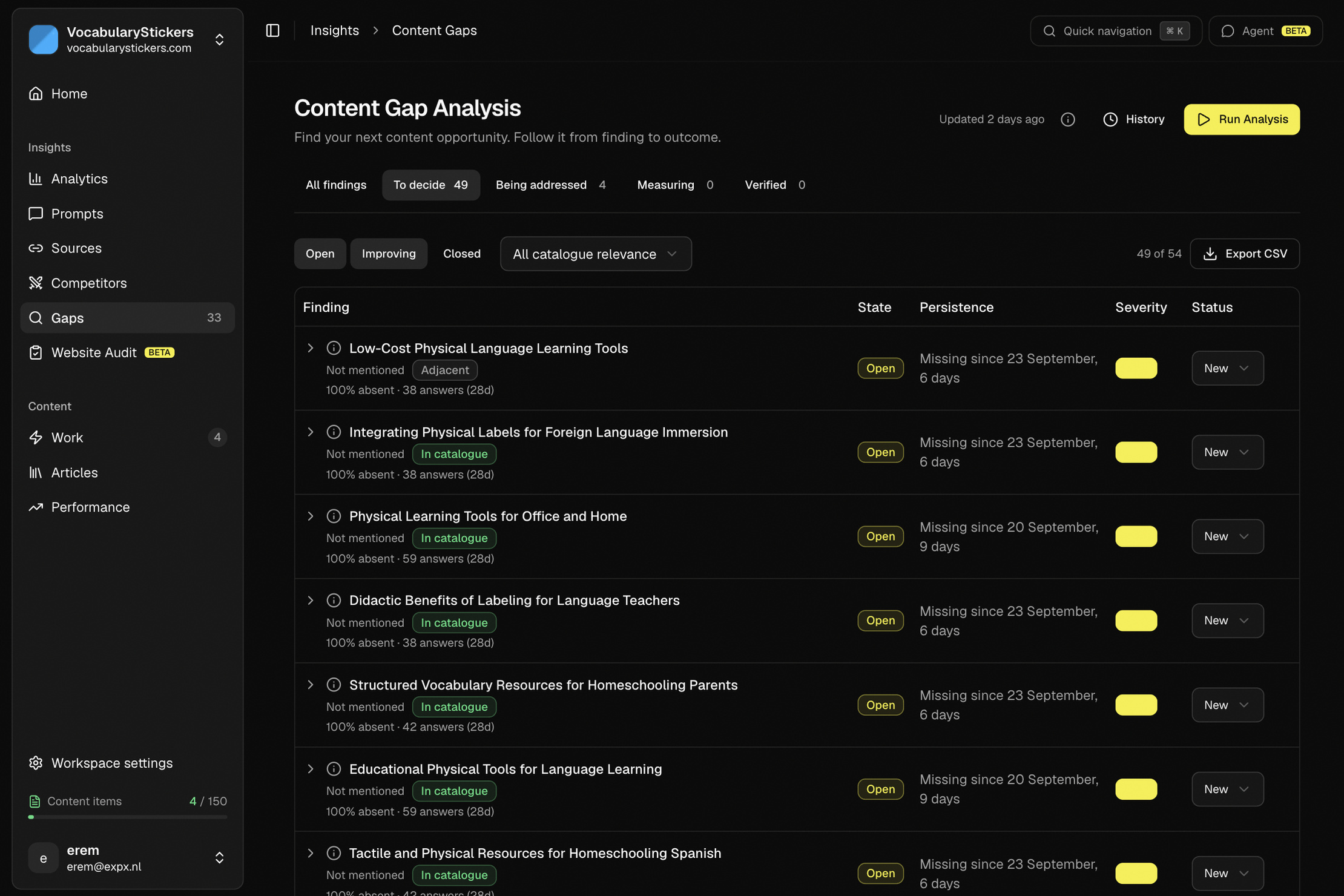Select the To decide tab
This screenshot has height=896, width=1344.
(431, 185)
